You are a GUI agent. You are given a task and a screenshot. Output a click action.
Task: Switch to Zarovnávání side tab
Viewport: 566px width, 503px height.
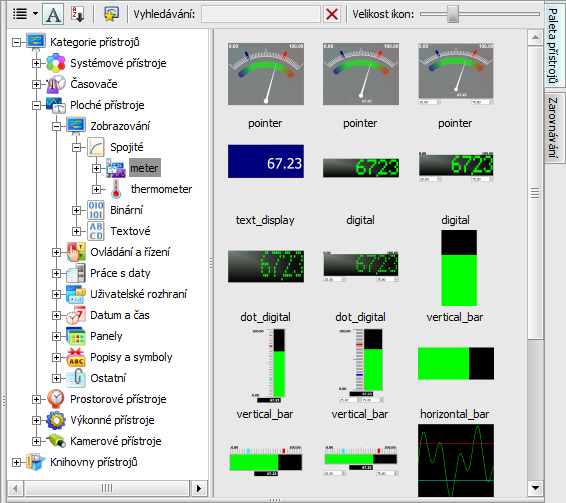553,127
